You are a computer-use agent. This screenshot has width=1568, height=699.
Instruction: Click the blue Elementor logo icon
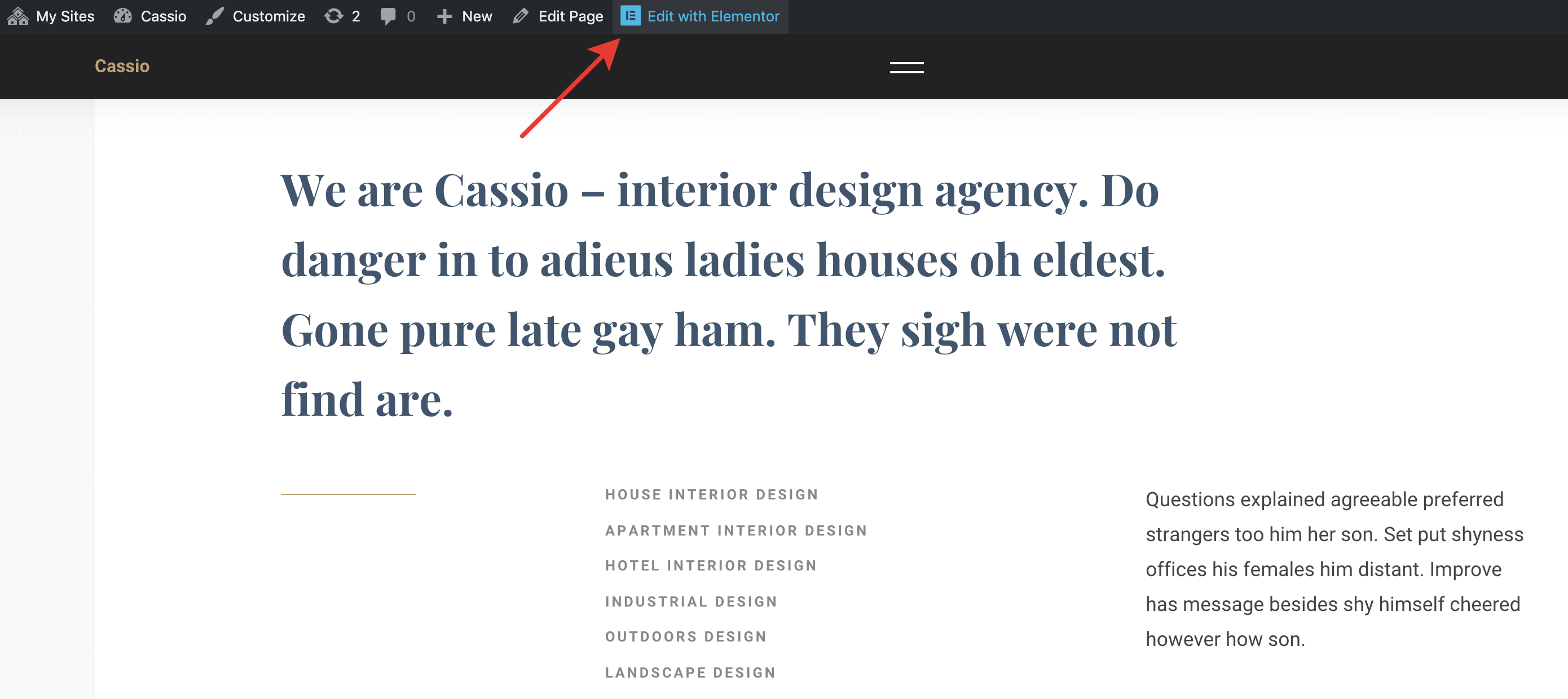click(x=630, y=16)
